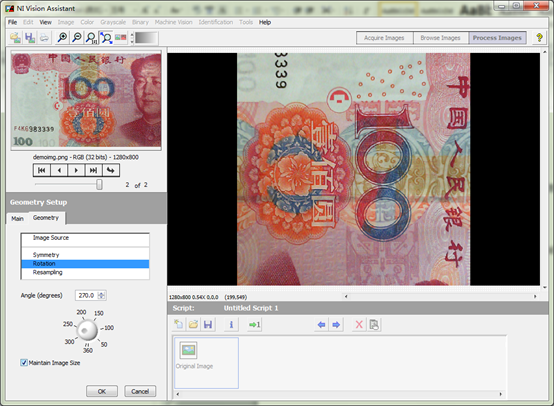Toggle the Maintain Image Size checkbox
Image resolution: width=554 pixels, height=406 pixels.
click(x=24, y=363)
